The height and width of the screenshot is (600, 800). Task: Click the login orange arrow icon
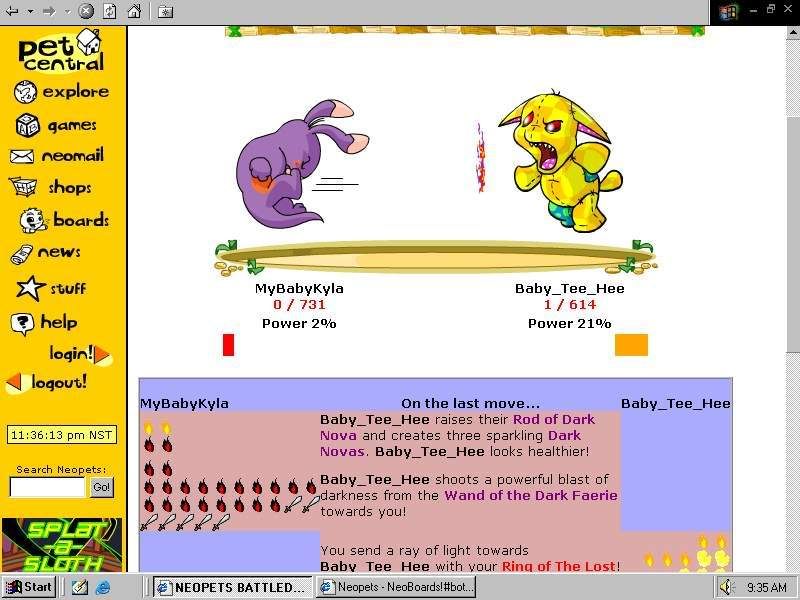[x=103, y=355]
